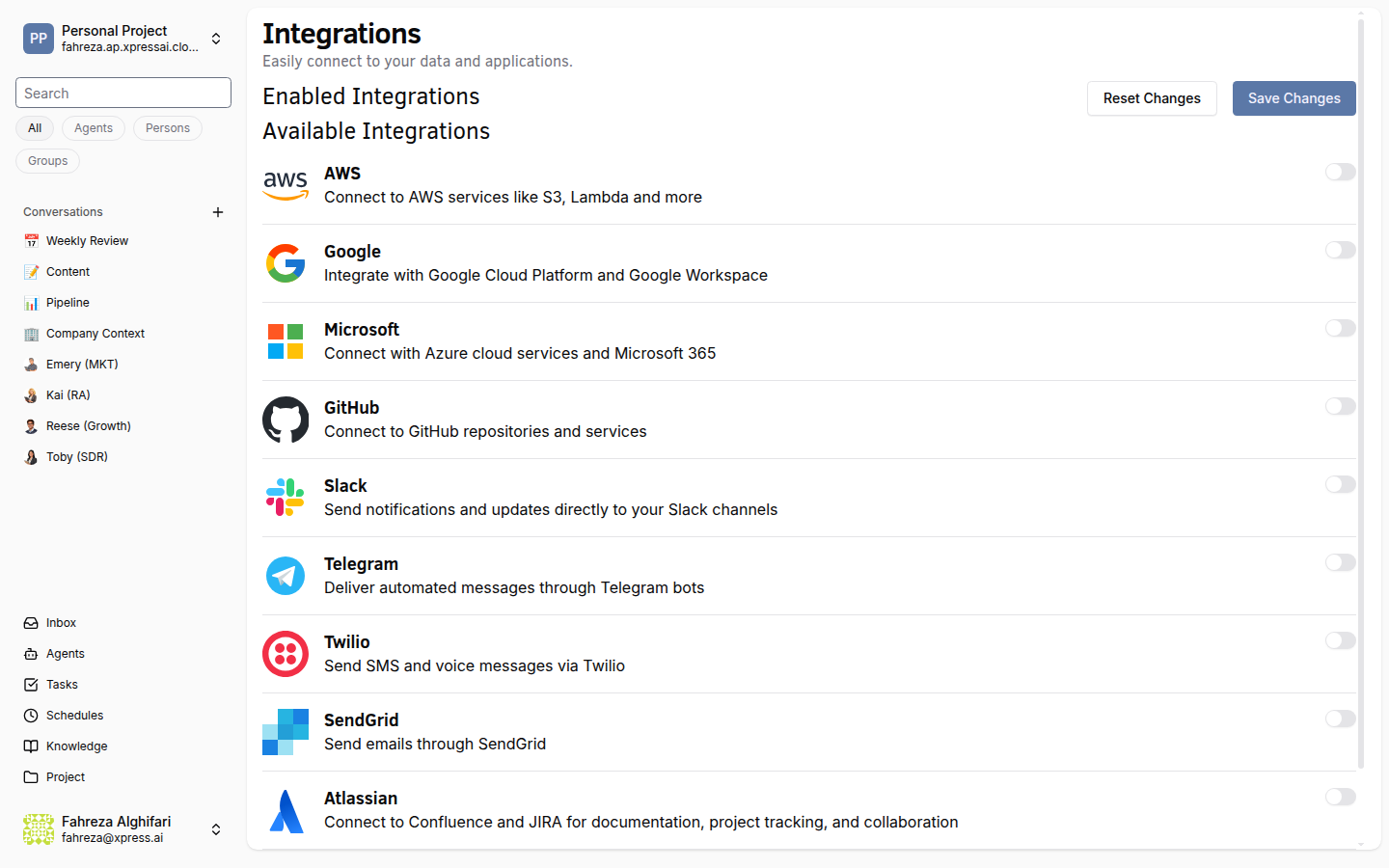Expand the user account menu chevrons
The height and width of the screenshot is (868, 1389).
(x=216, y=829)
